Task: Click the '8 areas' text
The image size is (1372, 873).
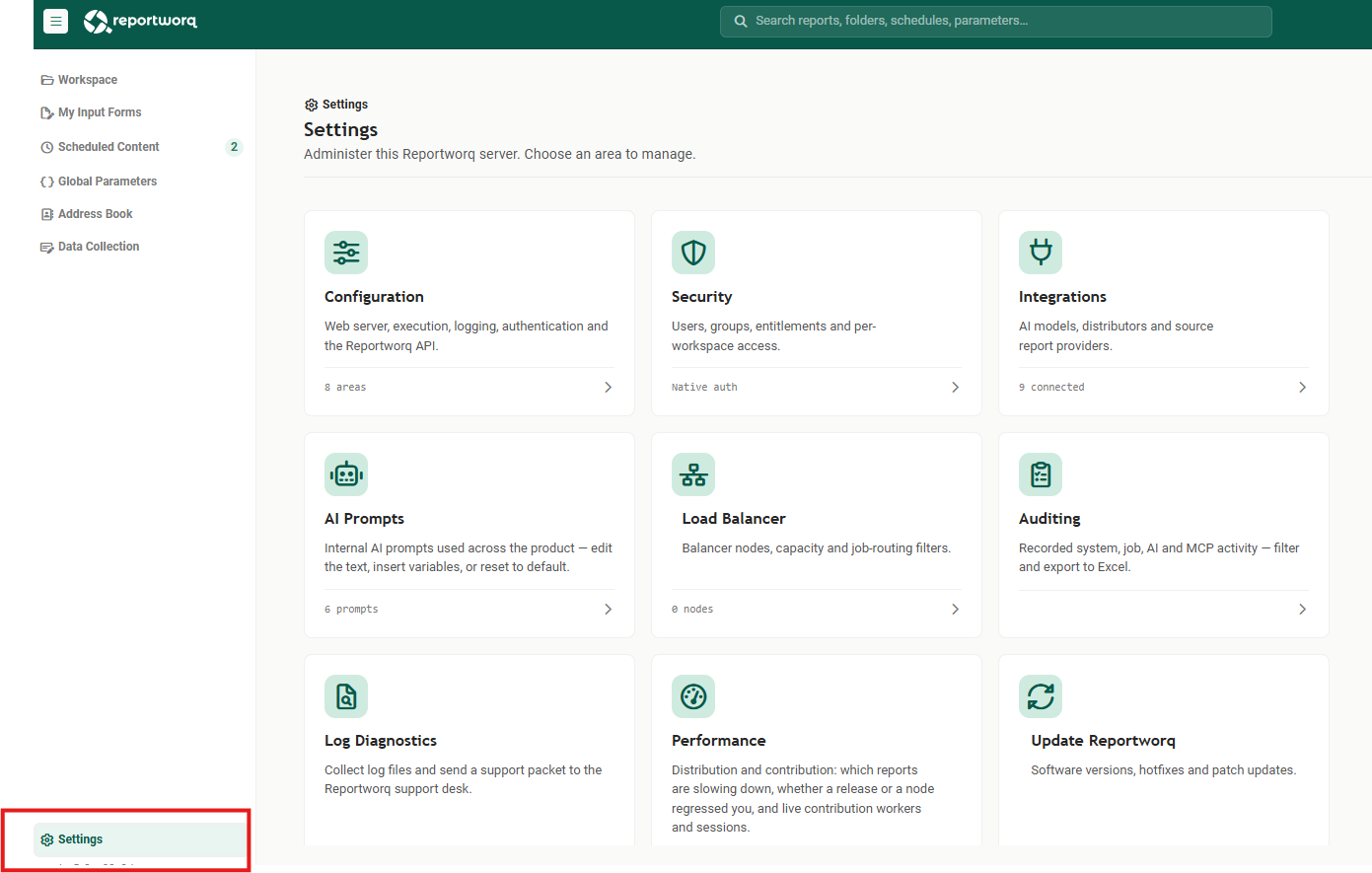Action: (345, 388)
